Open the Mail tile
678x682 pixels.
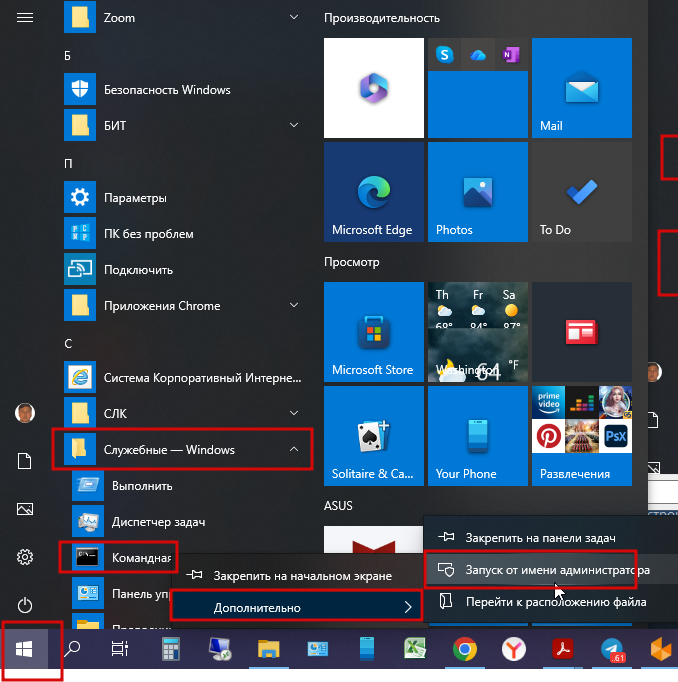pos(582,88)
